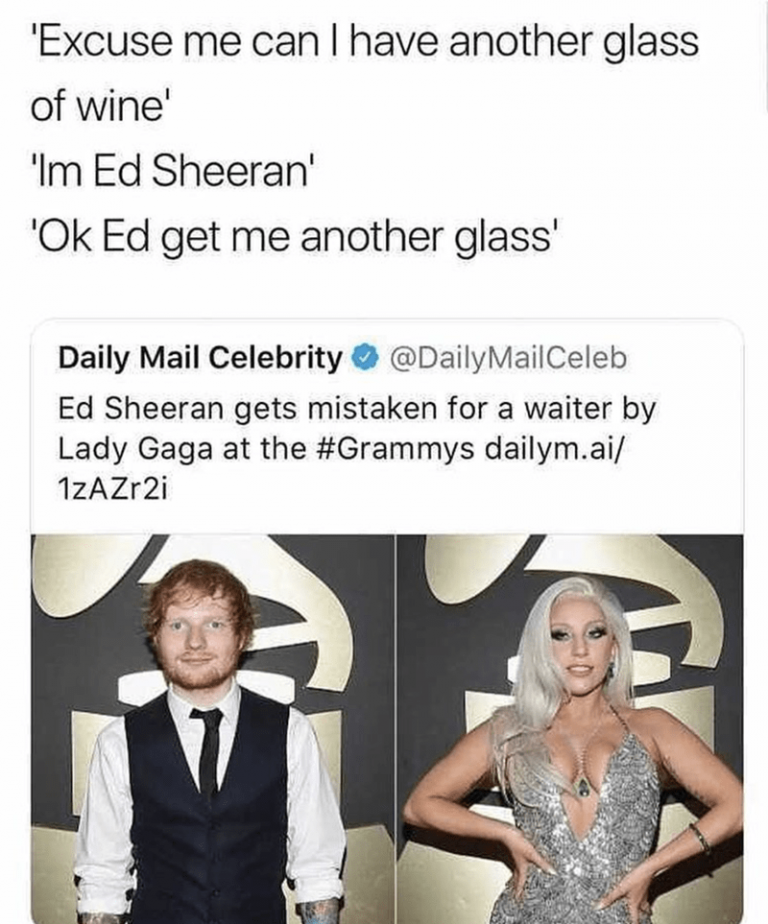Image resolution: width=768 pixels, height=924 pixels.
Task: Follow the dailym.ai article link
Action: [557, 449]
